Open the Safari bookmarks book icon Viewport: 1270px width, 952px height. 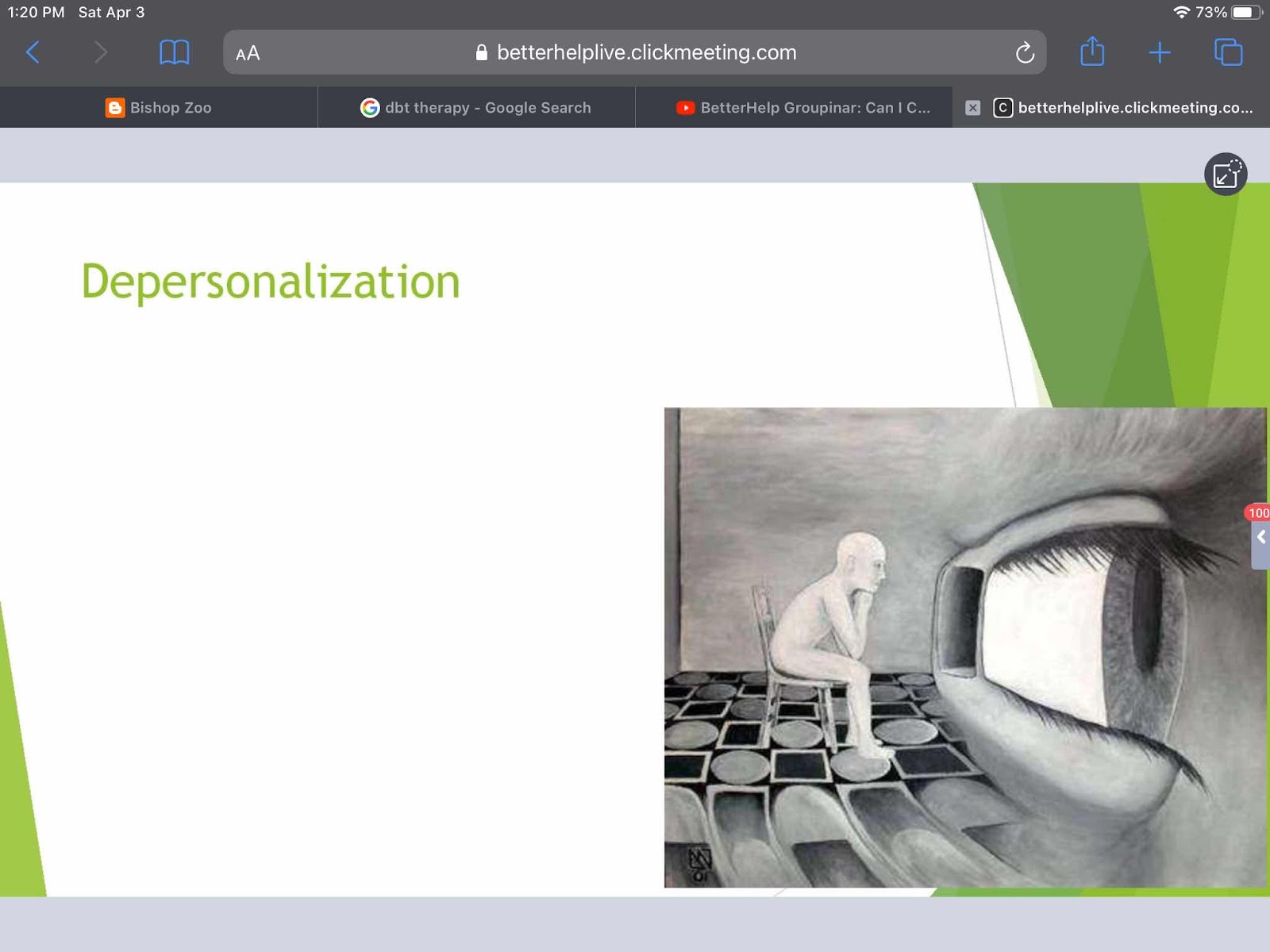174,52
